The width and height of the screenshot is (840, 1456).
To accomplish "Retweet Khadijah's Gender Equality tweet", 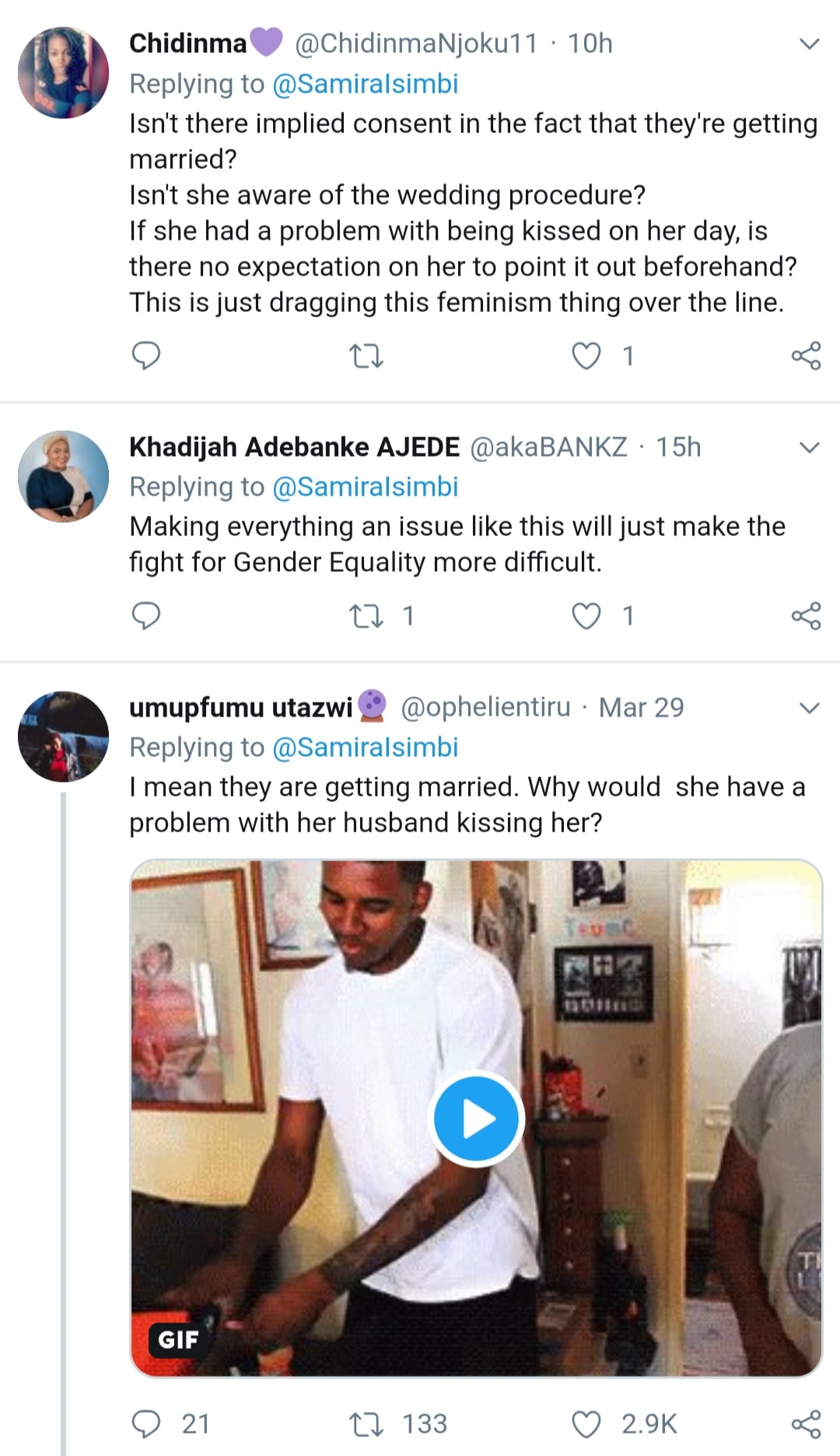I will [x=366, y=616].
